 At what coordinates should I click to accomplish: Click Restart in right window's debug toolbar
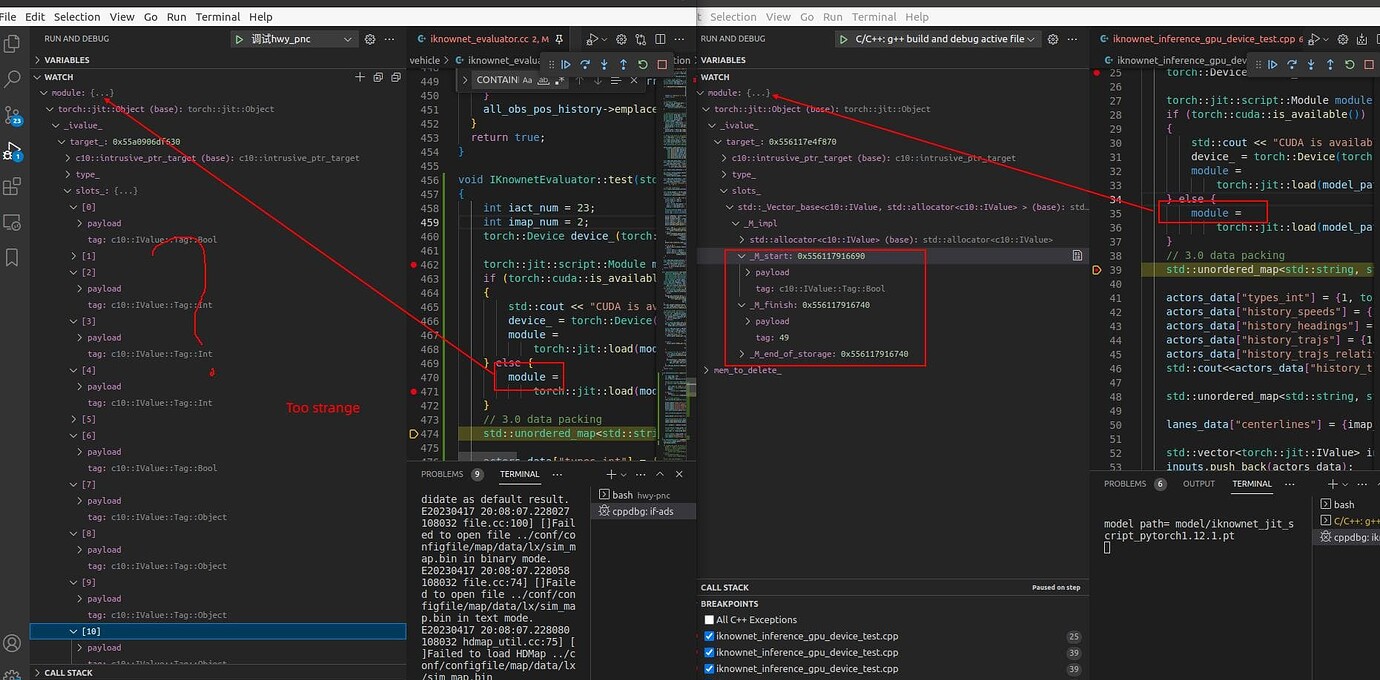tap(1349, 65)
